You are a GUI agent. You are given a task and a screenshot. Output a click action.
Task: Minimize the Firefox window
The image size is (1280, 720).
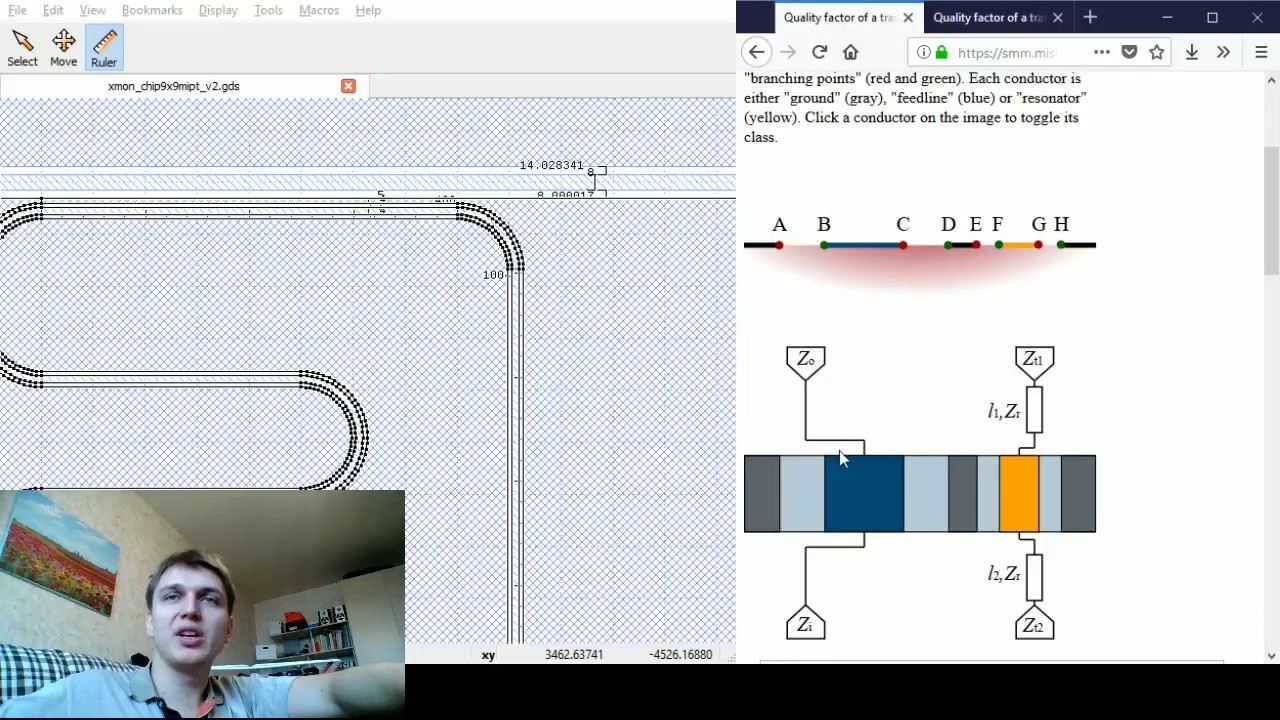click(x=1167, y=17)
